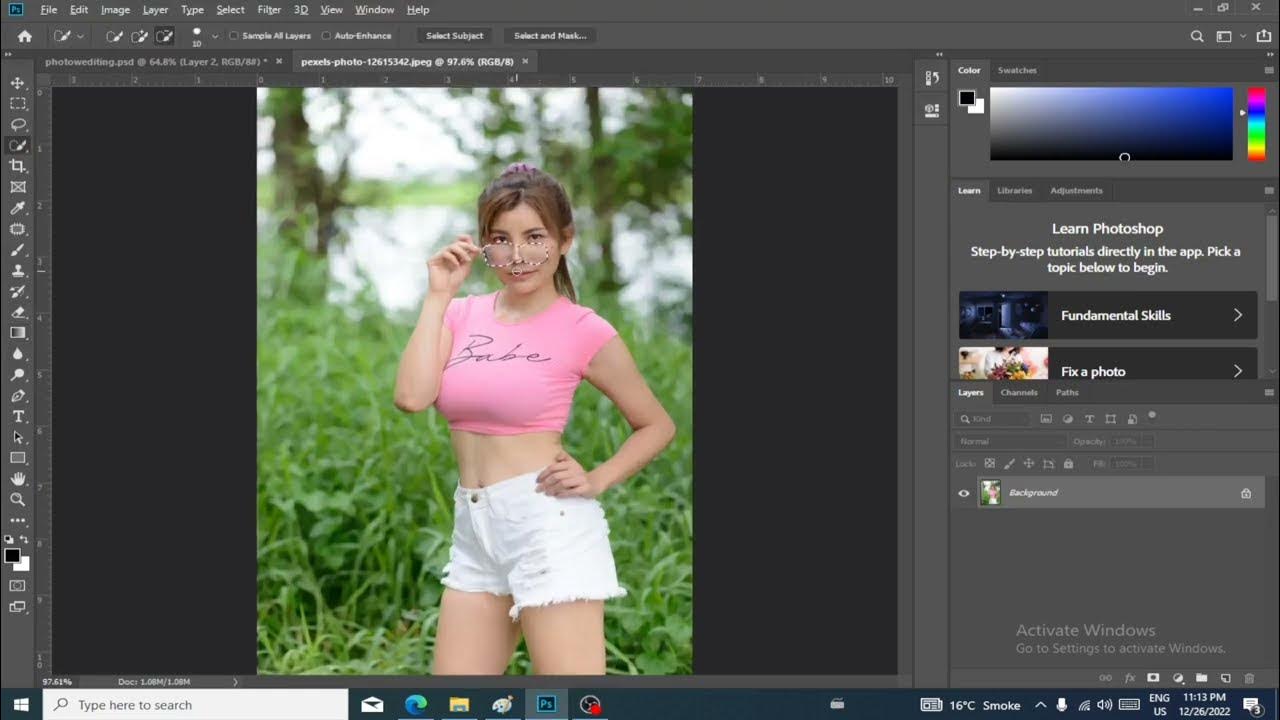The image size is (1280, 720).
Task: Hide the Background layer using eye icon
Action: (964, 493)
